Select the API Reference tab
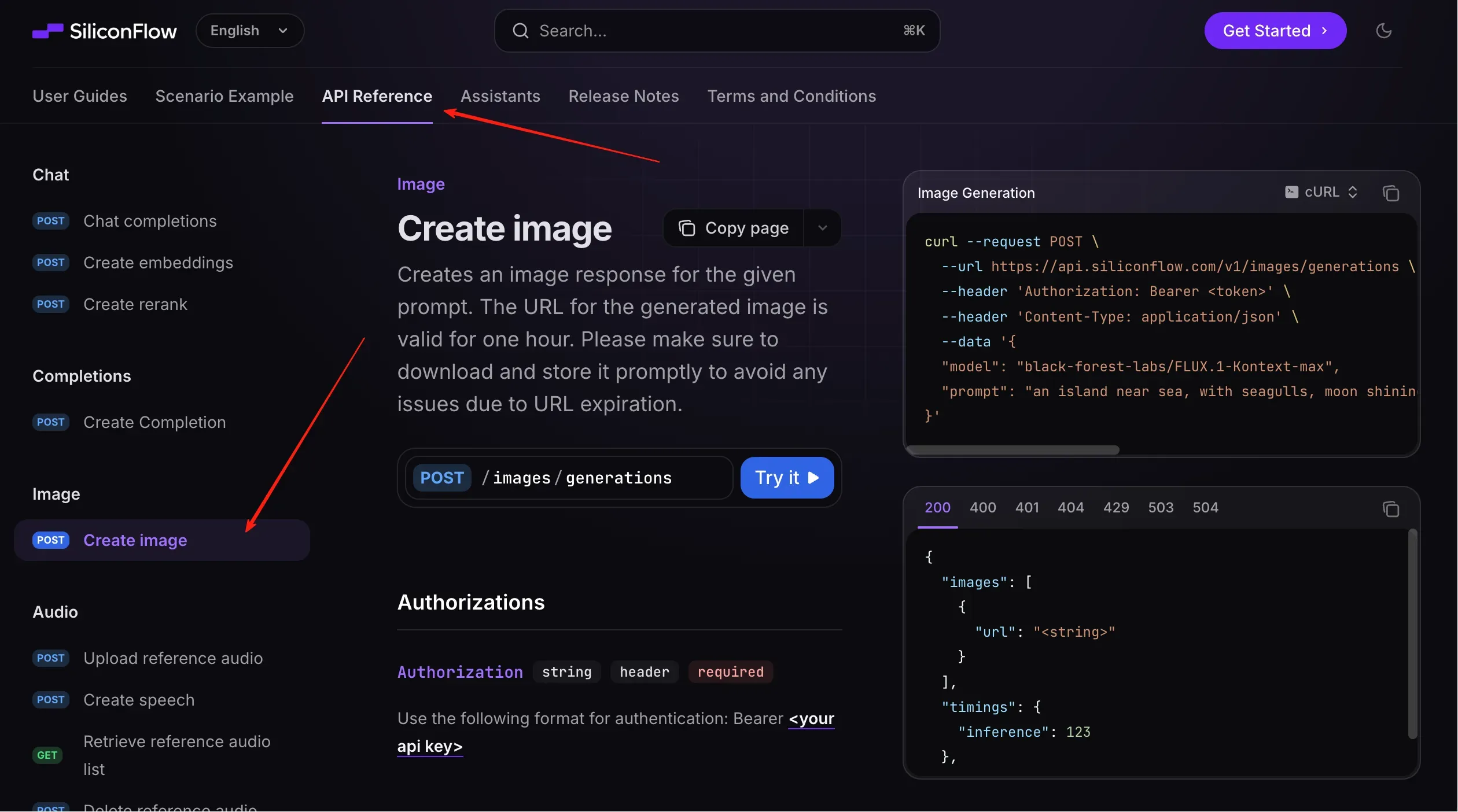This screenshot has height=812, width=1458. tap(377, 96)
